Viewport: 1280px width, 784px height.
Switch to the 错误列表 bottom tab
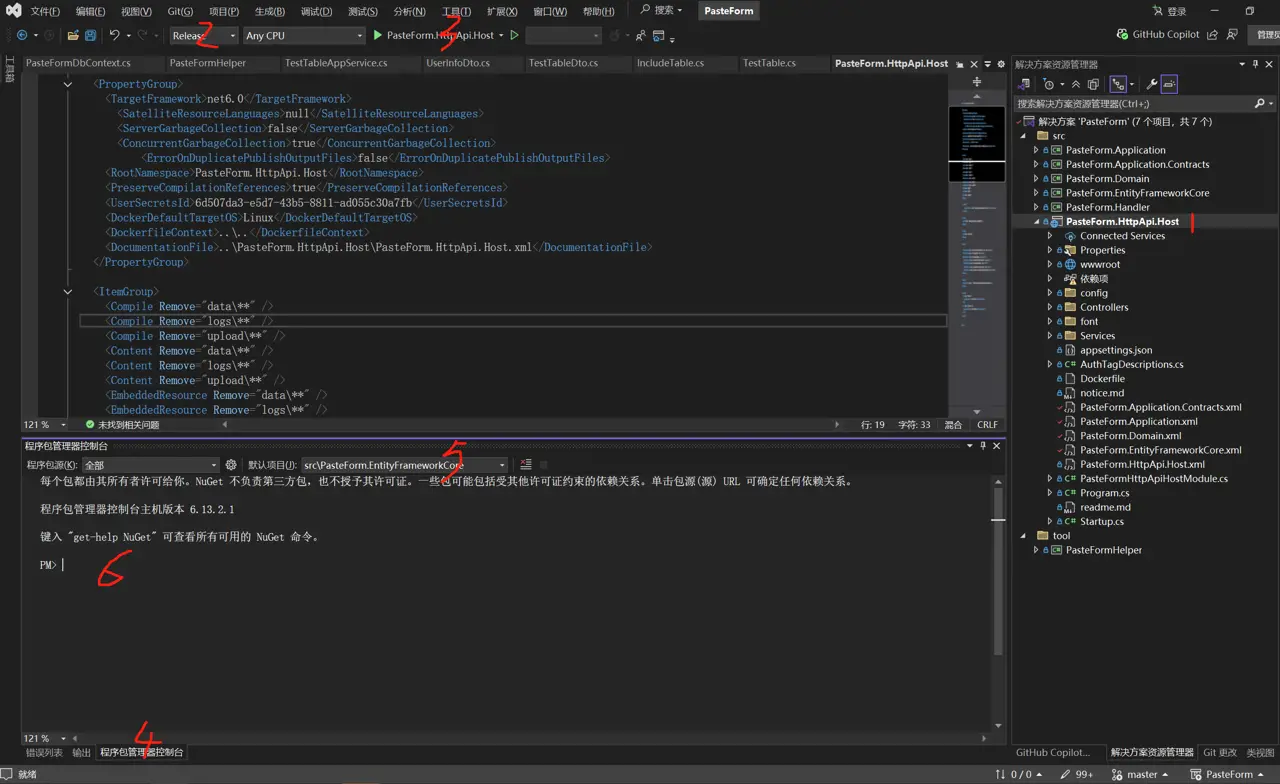(x=44, y=752)
